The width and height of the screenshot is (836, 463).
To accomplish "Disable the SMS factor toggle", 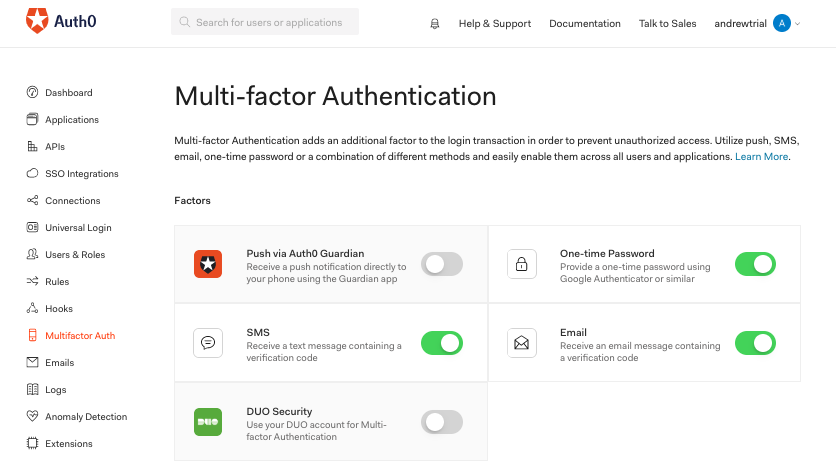I will 442,343.
